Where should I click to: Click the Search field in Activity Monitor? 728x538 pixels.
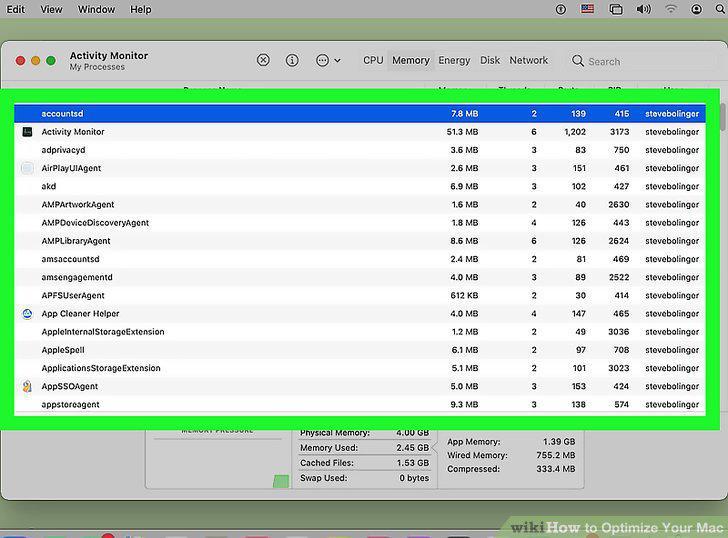pyautogui.click(x=643, y=61)
